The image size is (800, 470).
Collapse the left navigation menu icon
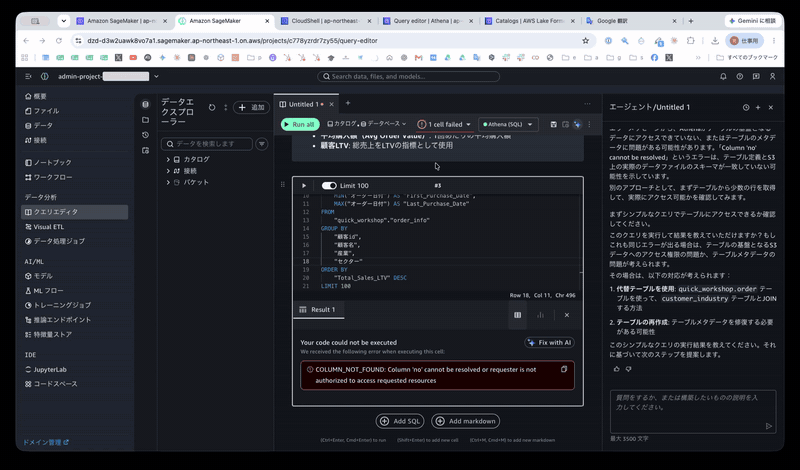click(28, 77)
